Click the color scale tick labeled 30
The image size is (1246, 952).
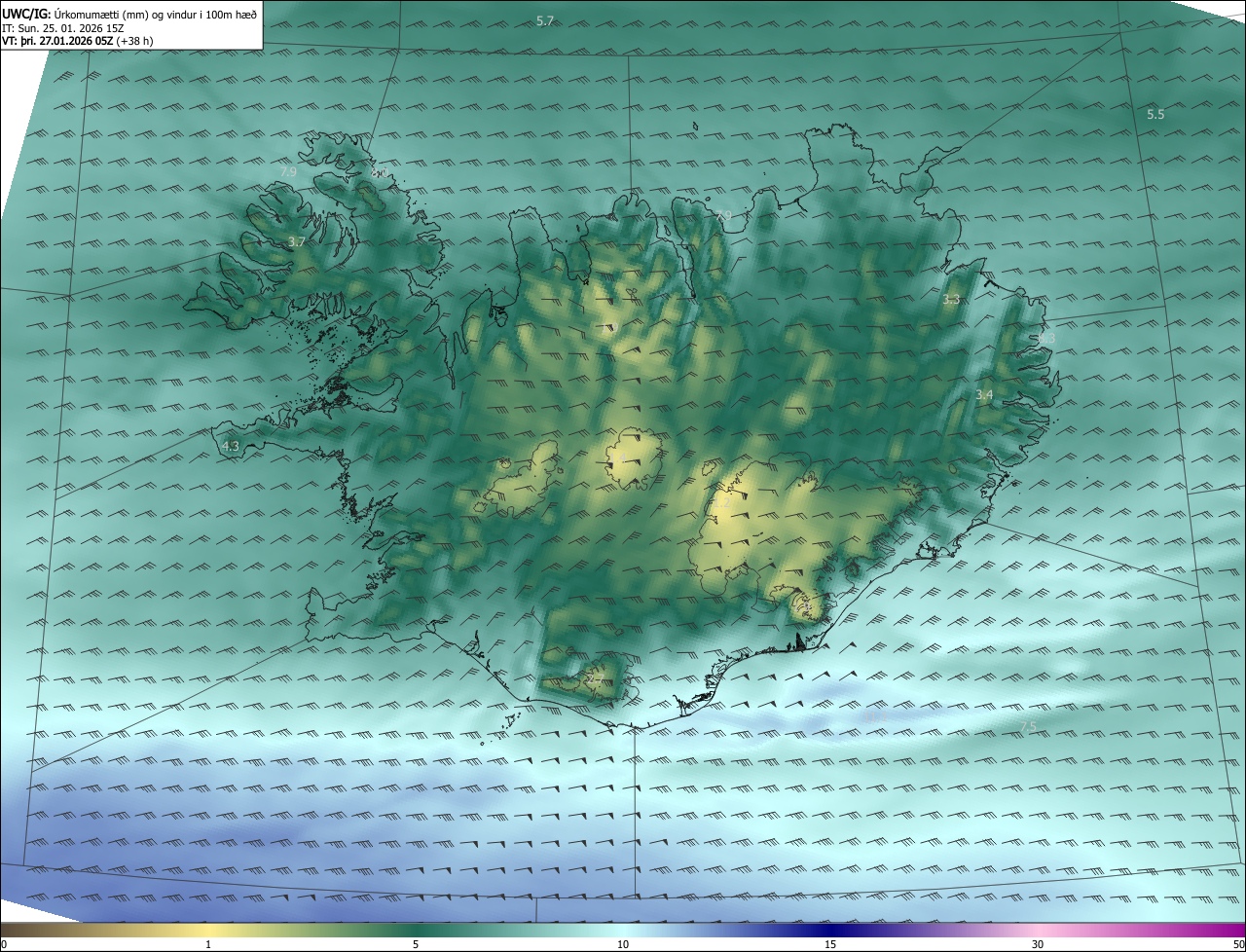[1038, 944]
